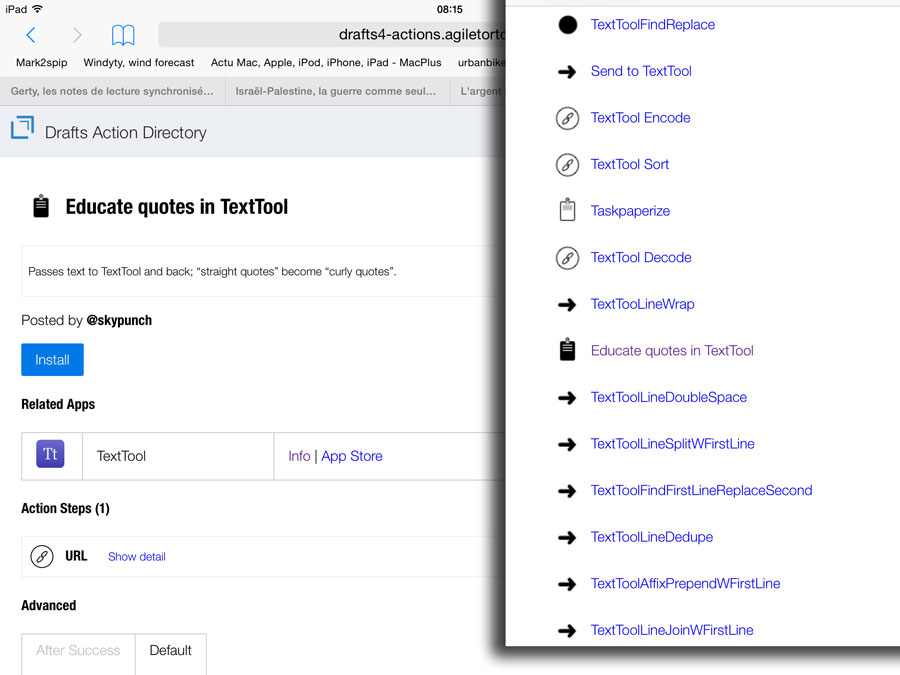The image size is (900, 675).
Task: Open Safari's bookmarks book icon
Action: click(x=123, y=35)
